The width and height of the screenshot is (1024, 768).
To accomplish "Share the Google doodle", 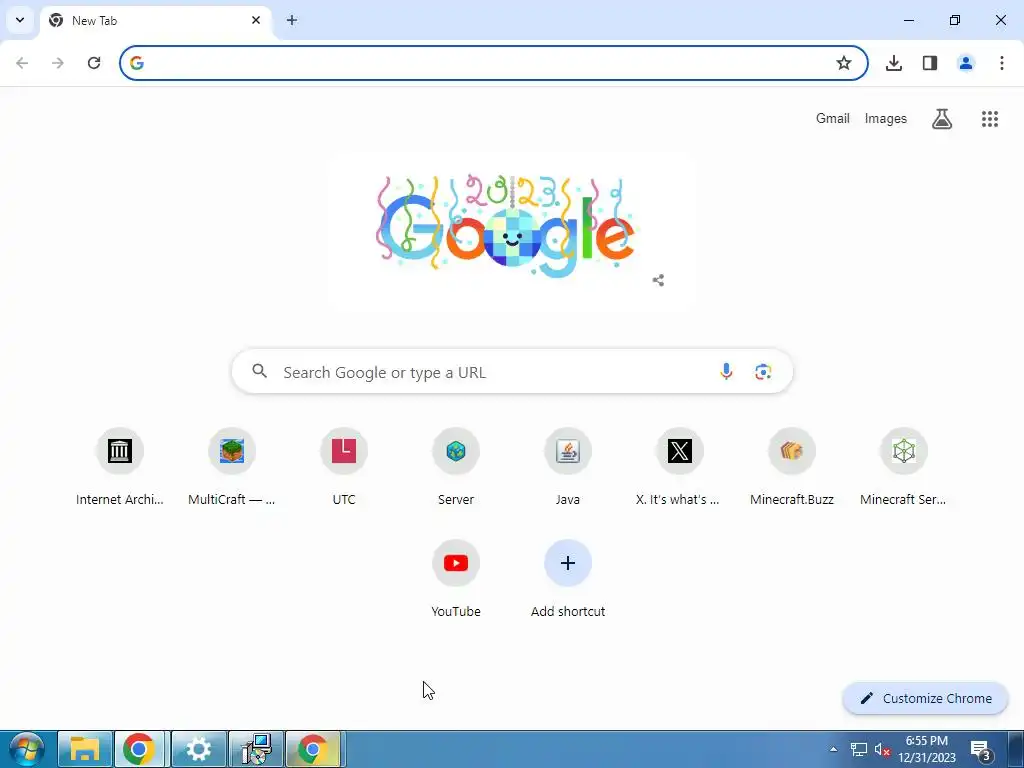I will (658, 280).
